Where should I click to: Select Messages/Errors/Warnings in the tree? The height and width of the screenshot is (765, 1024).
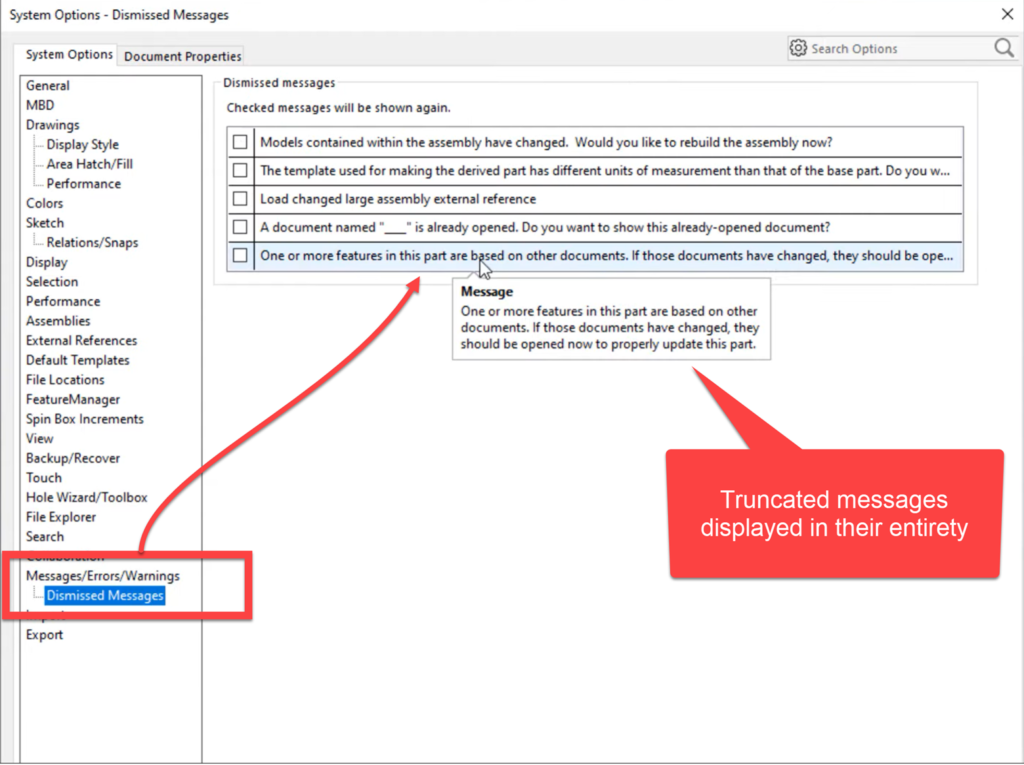point(103,576)
